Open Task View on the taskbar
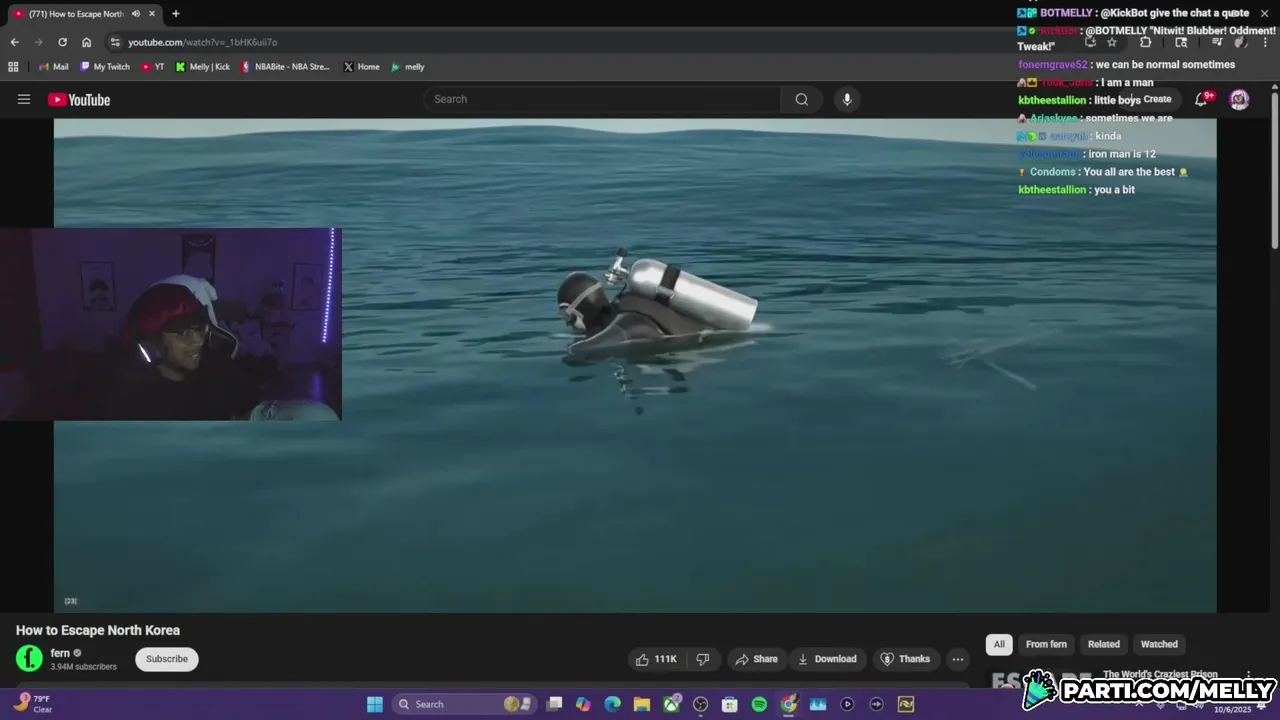Viewport: 1280px width, 720px height. point(555,704)
